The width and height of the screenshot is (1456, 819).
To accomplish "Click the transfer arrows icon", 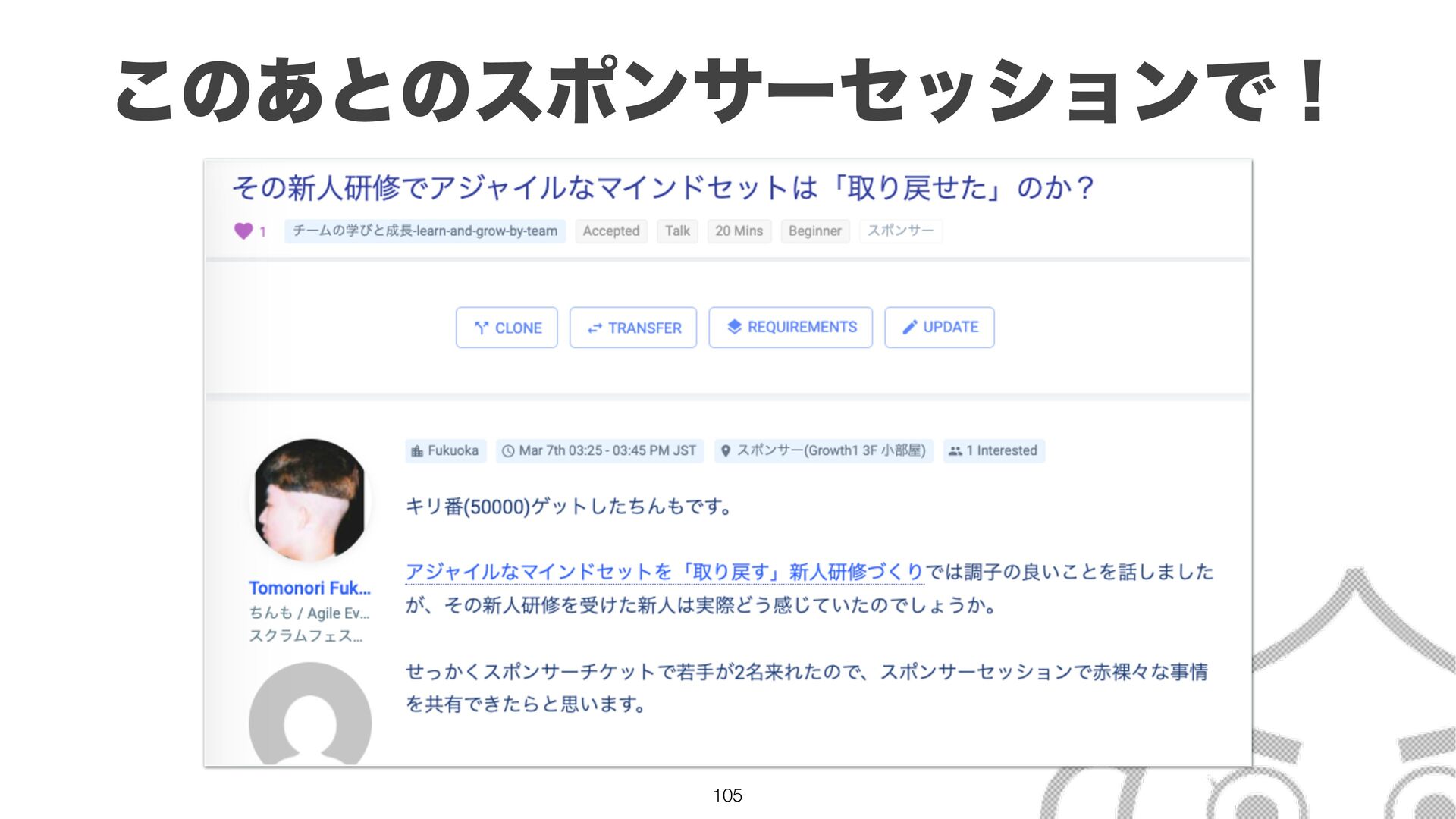I will [x=595, y=328].
